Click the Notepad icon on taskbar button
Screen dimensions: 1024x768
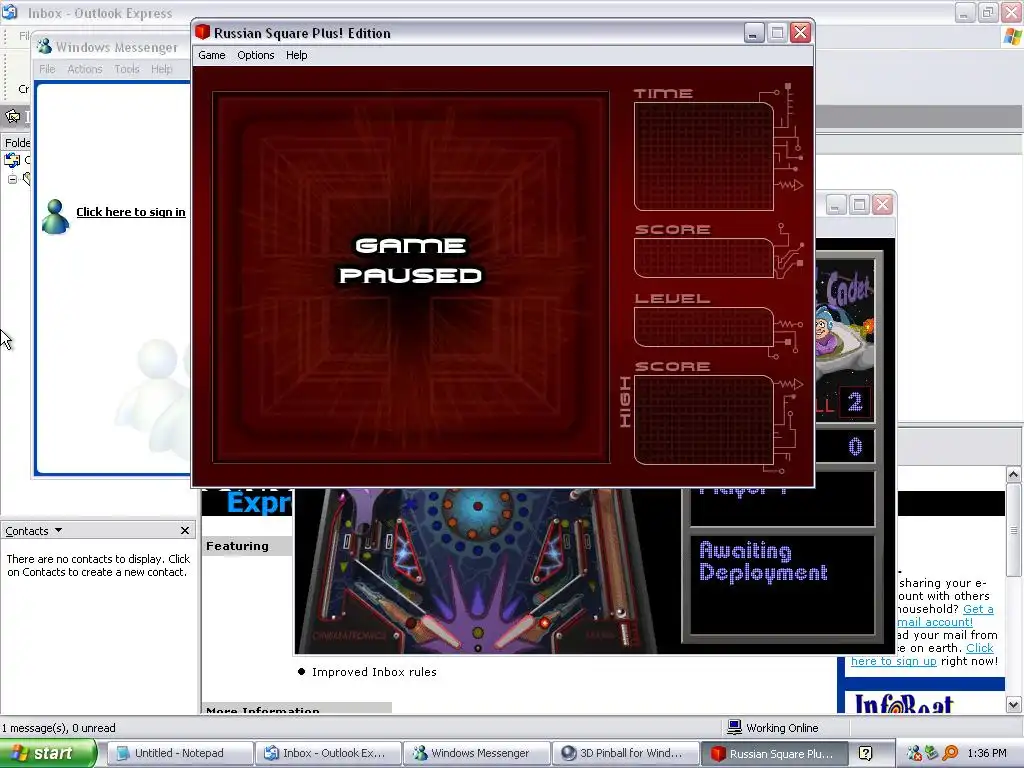pyautogui.click(x=123, y=753)
